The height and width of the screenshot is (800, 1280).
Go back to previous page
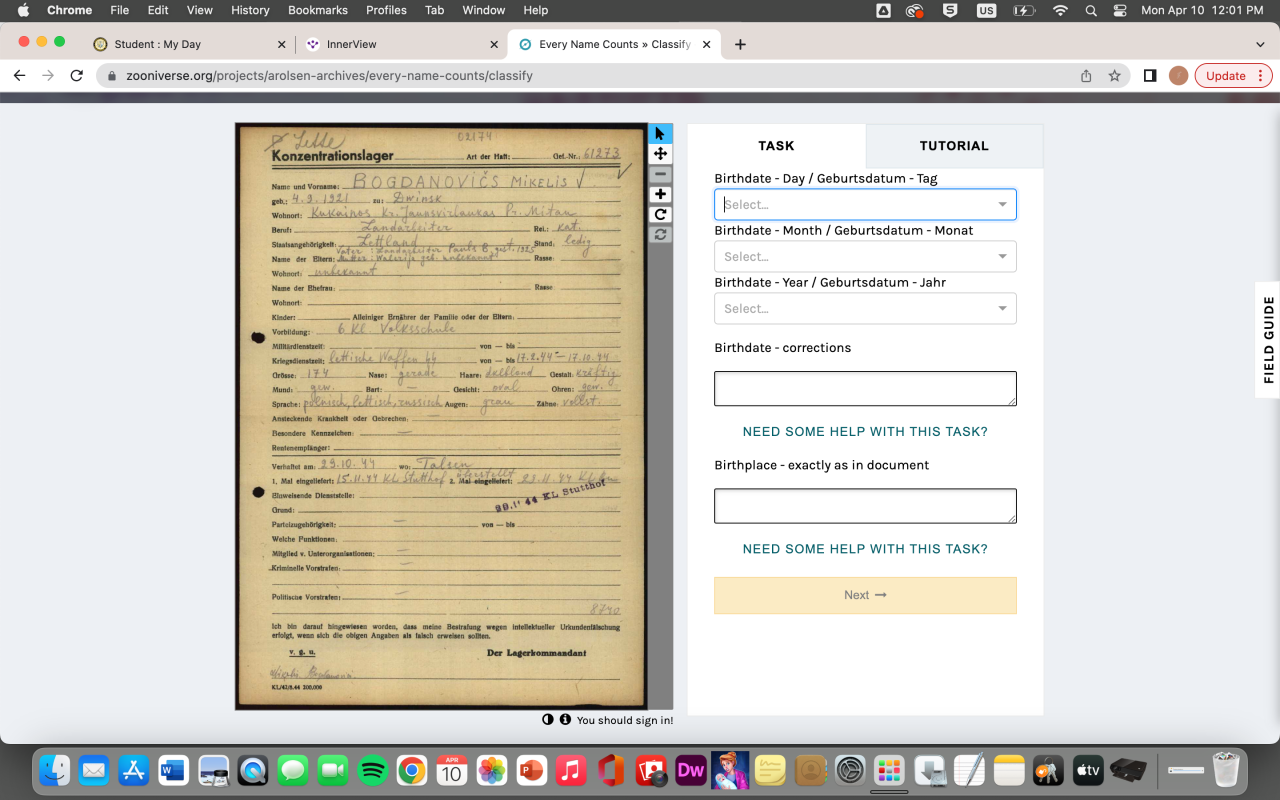18,75
